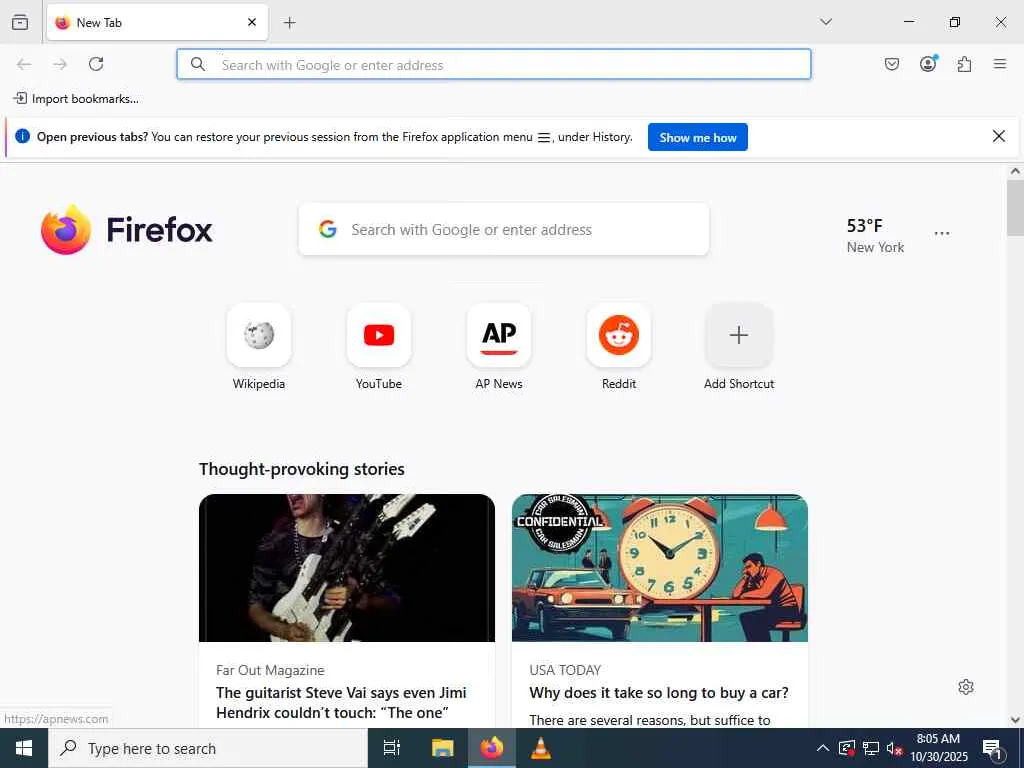The height and width of the screenshot is (768, 1024).
Task: Close the New Tab tab
Action: tap(252, 22)
